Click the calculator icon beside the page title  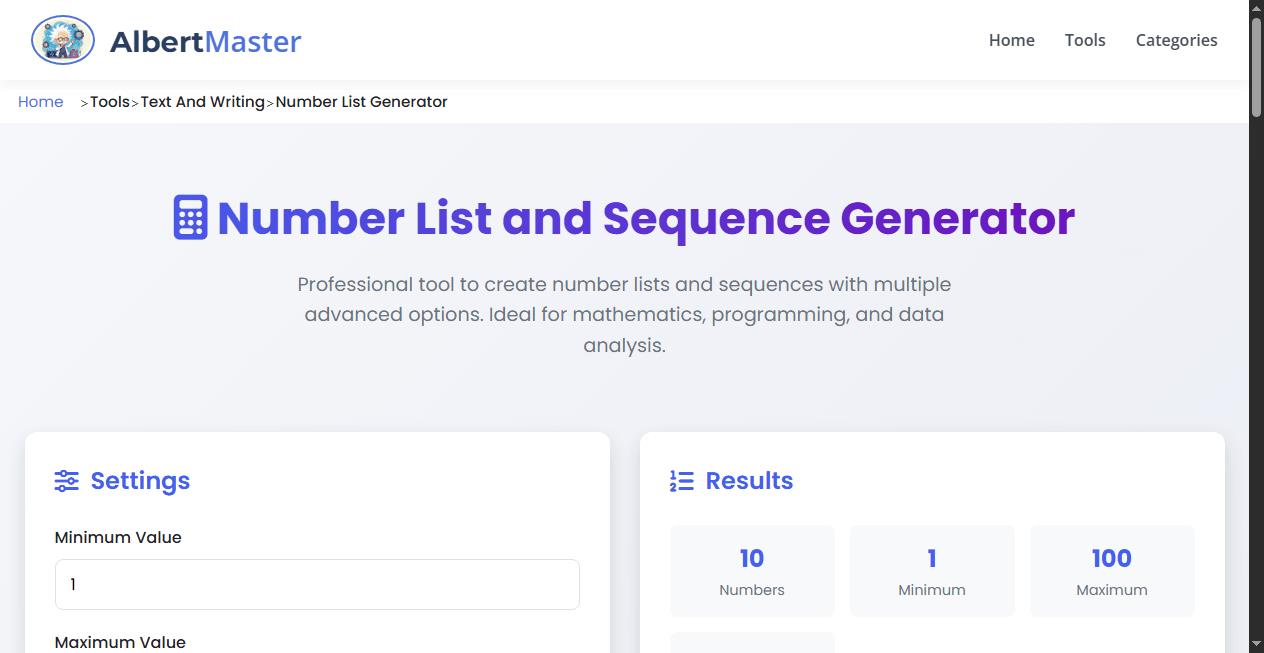pyautogui.click(x=190, y=216)
